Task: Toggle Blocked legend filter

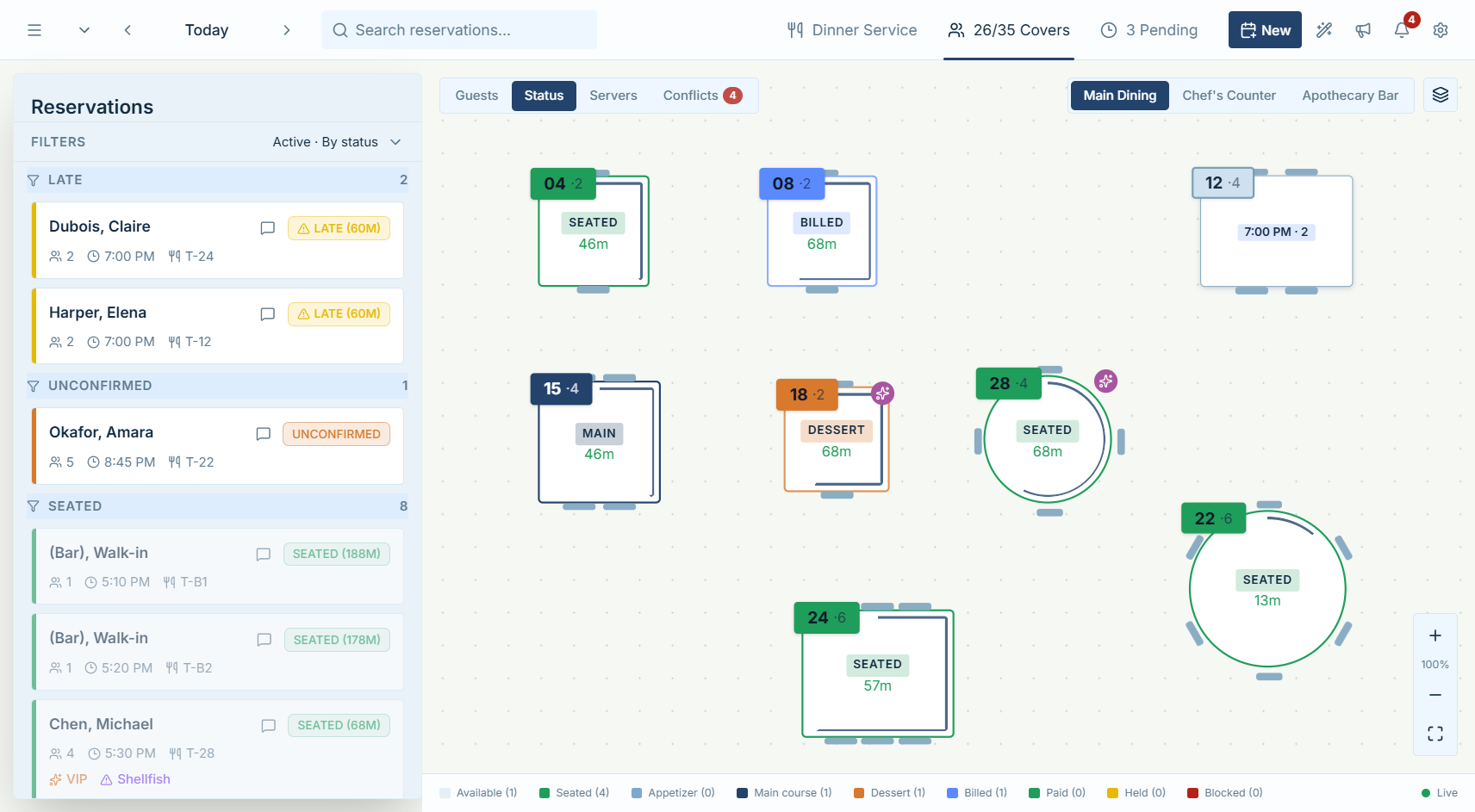Action: (1225, 793)
